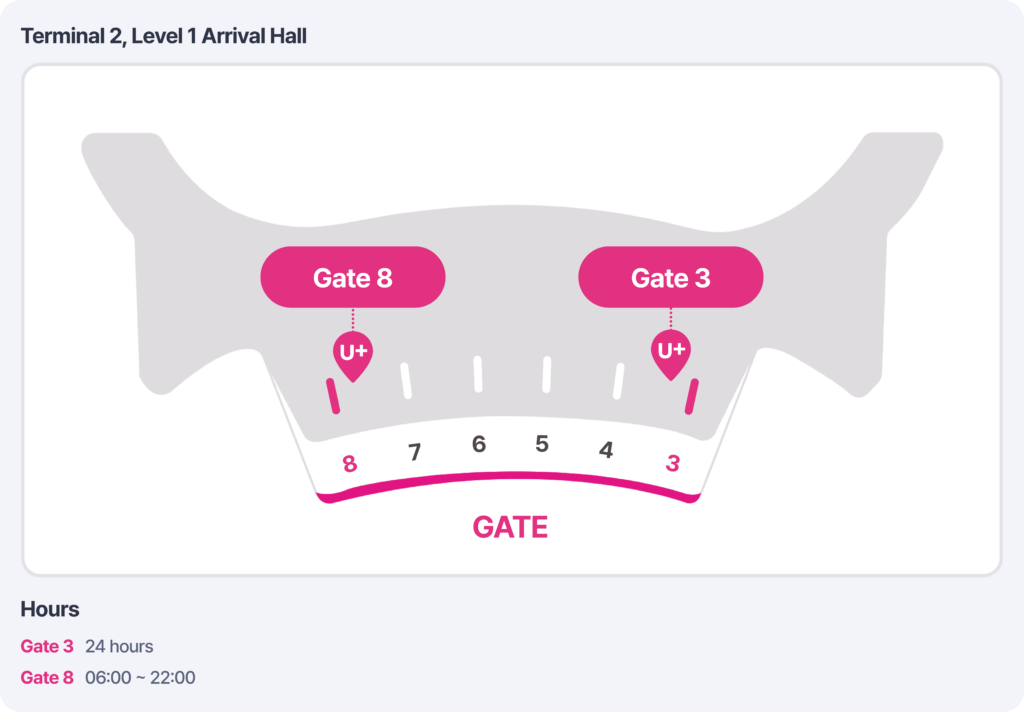Click gate number 4 on the map
This screenshot has height=712, width=1024.
pos(606,451)
